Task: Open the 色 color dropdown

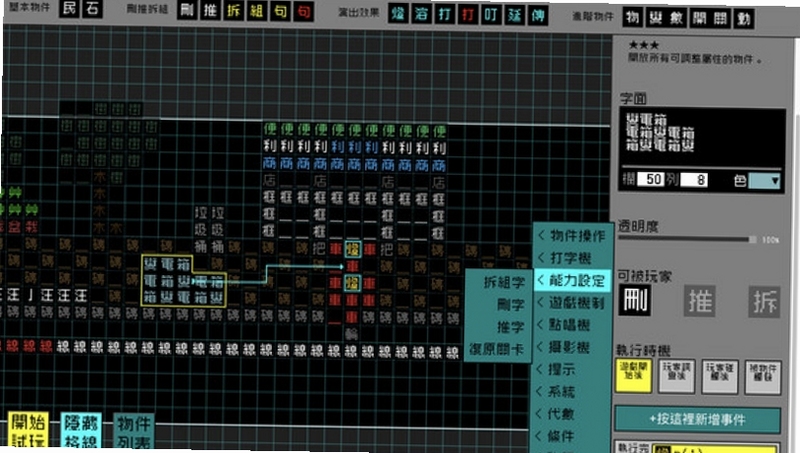Action: click(x=764, y=181)
